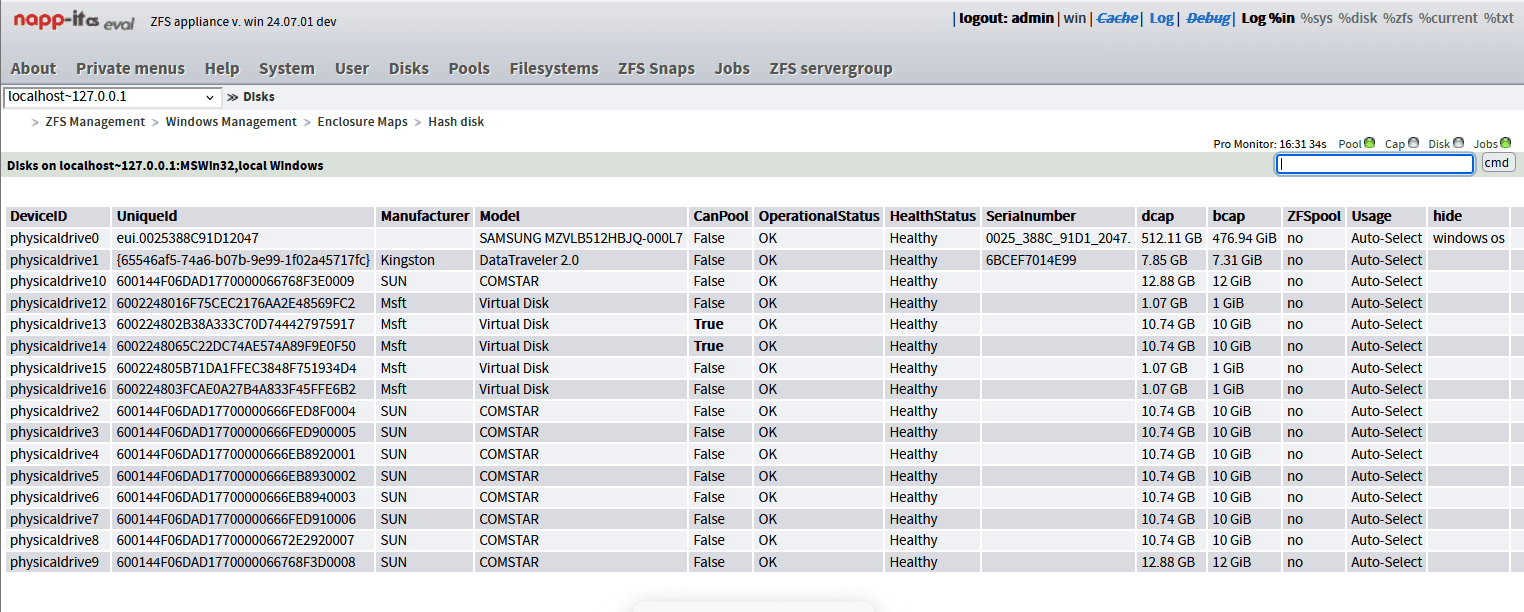Click the Disk monitor indicator light
Viewport: 1524px width, 612px height.
1459,143
